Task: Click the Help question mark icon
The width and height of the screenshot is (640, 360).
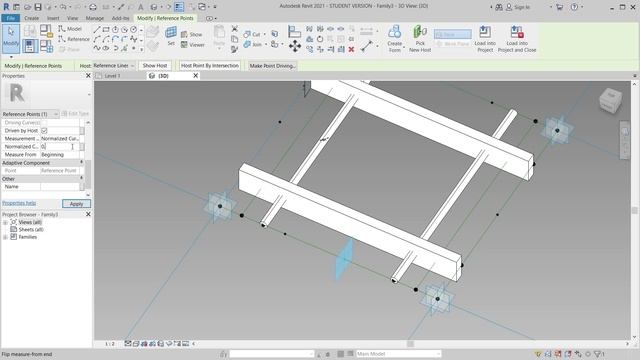Action: coord(574,7)
